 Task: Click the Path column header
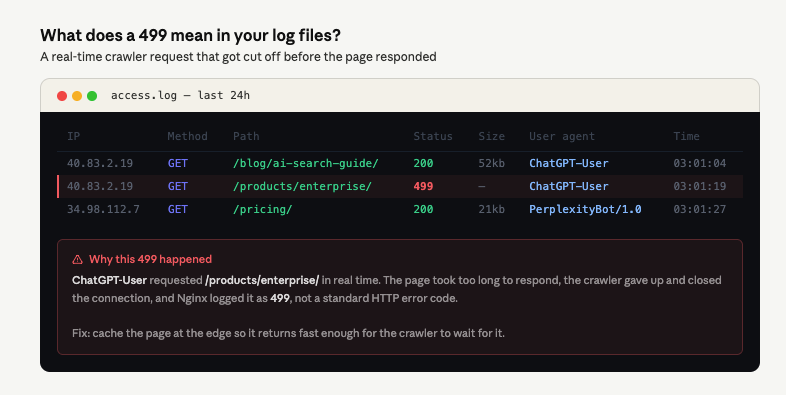246,136
